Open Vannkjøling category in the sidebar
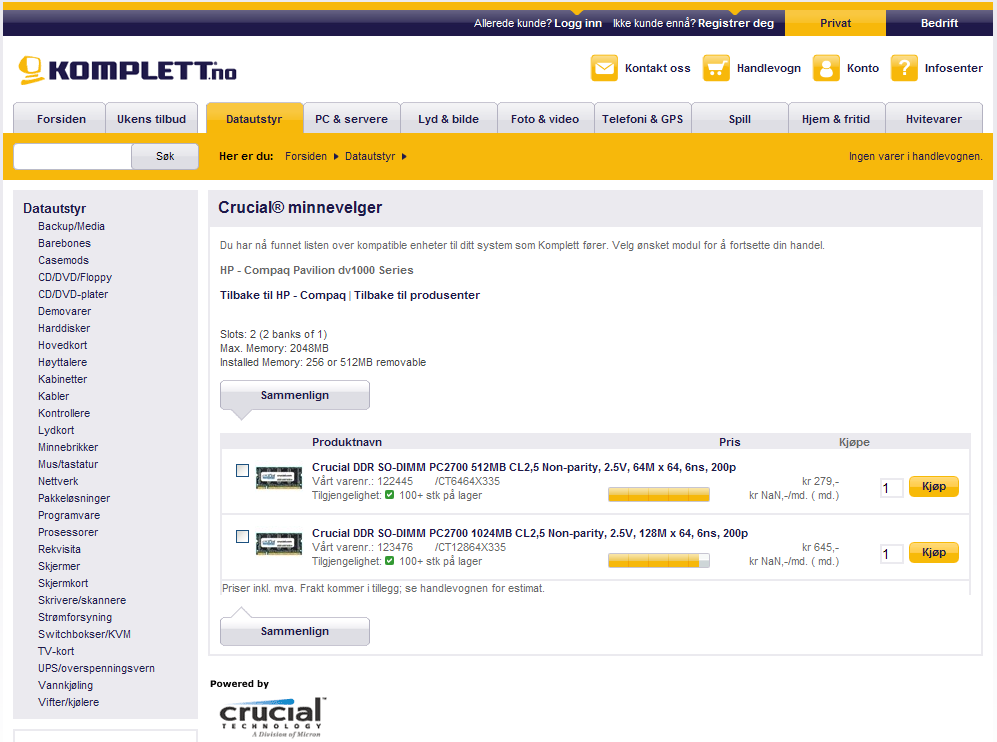This screenshot has height=742, width=997. [x=65, y=685]
